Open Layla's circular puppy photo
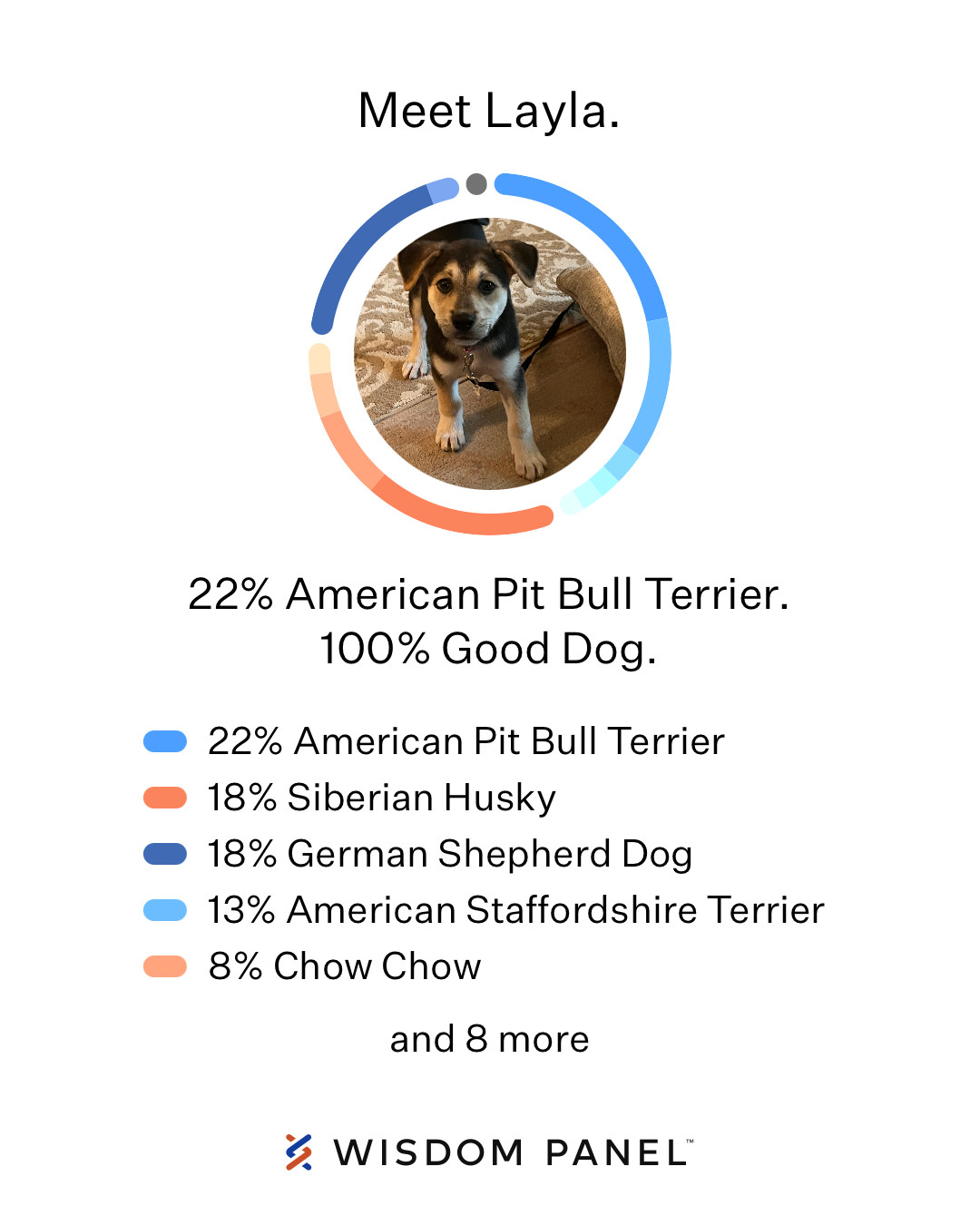980x1225 pixels. [x=490, y=354]
